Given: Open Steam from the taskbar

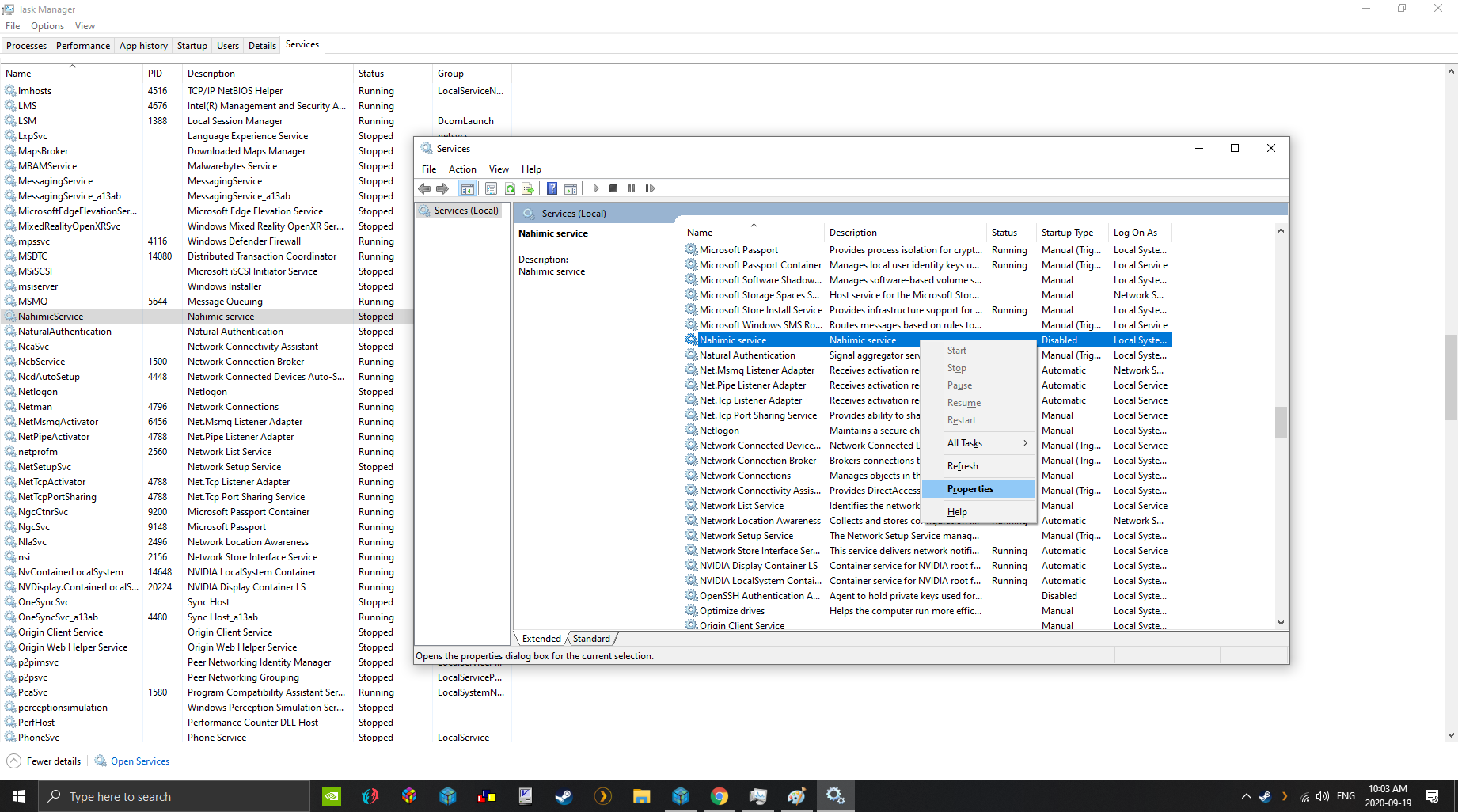Looking at the screenshot, I should coord(564,796).
